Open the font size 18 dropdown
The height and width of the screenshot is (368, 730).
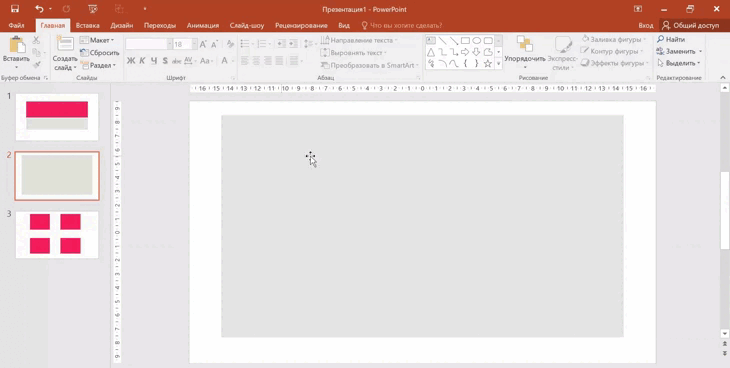195,44
